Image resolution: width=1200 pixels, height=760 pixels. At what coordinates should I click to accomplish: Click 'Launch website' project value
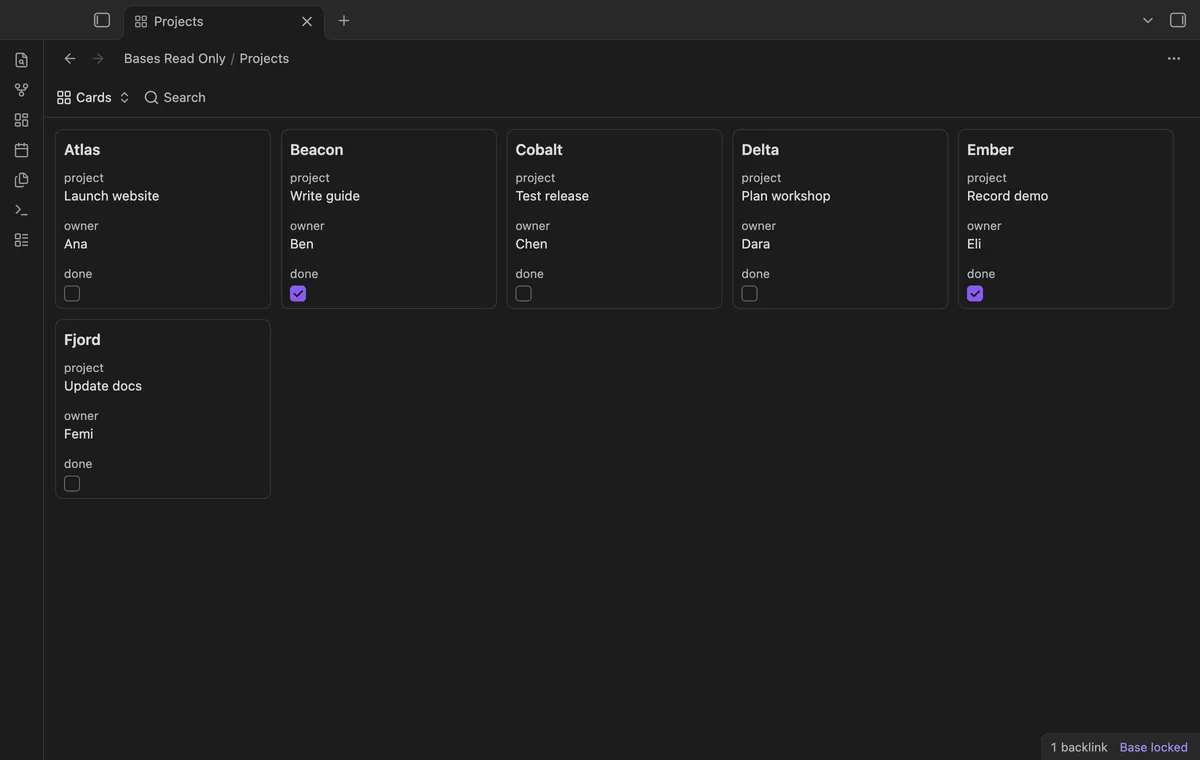click(112, 196)
